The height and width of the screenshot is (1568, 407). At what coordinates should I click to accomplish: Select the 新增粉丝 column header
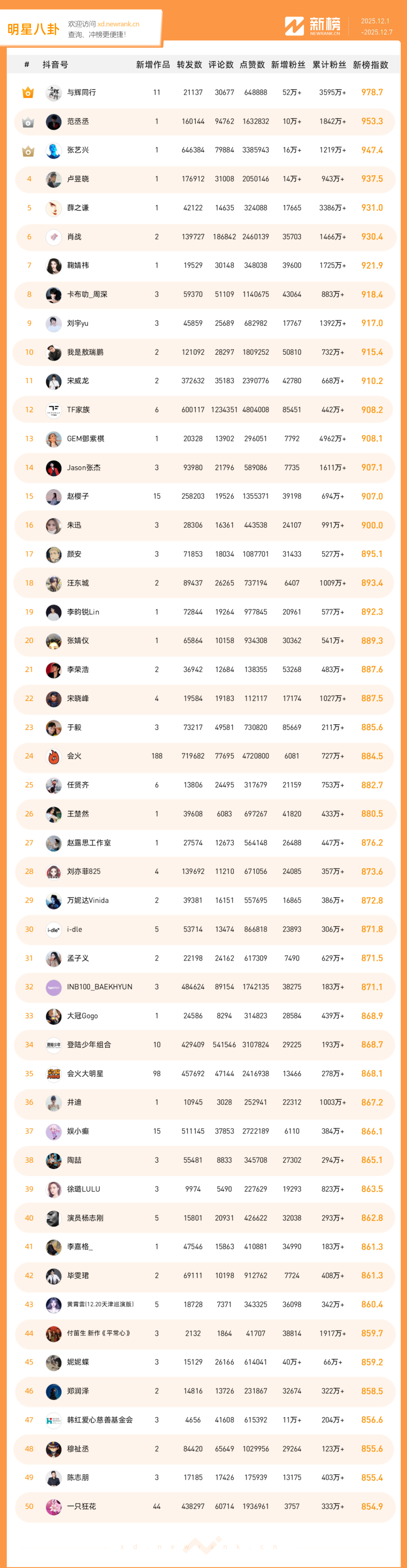tap(288, 65)
